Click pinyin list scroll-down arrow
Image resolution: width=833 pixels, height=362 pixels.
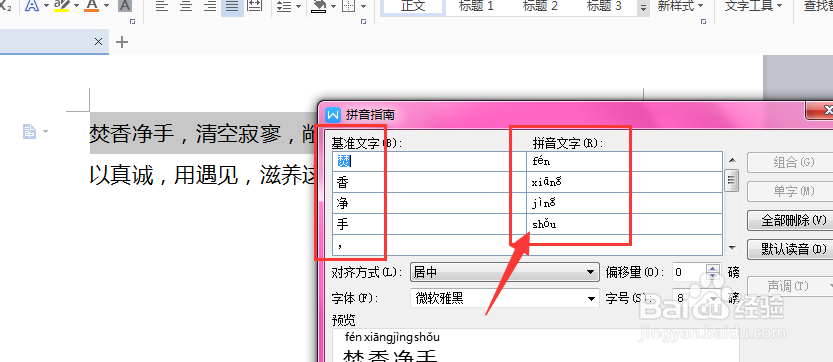pos(733,248)
